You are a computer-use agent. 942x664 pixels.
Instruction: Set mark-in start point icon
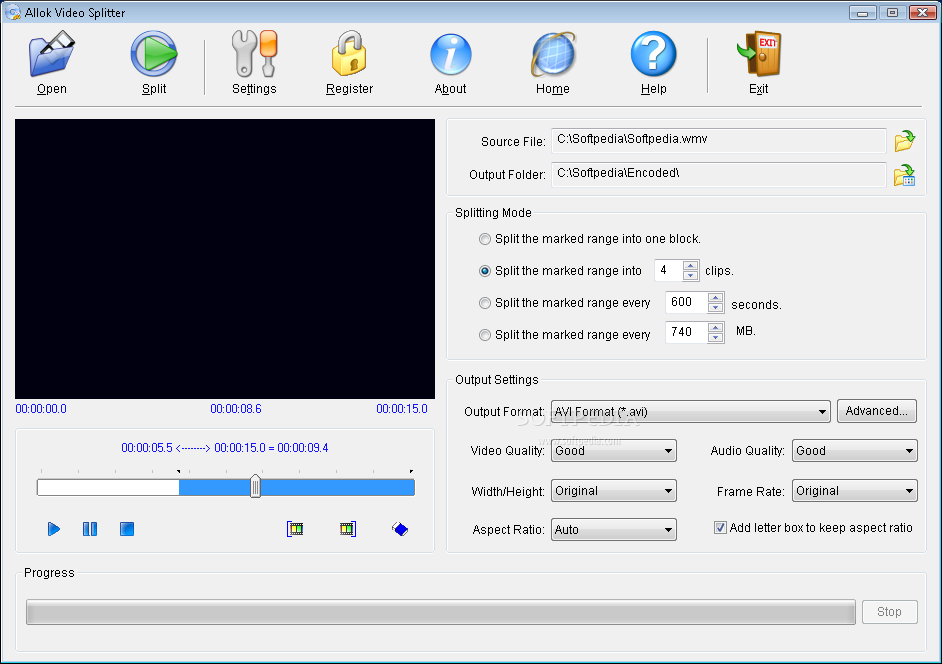[295, 529]
